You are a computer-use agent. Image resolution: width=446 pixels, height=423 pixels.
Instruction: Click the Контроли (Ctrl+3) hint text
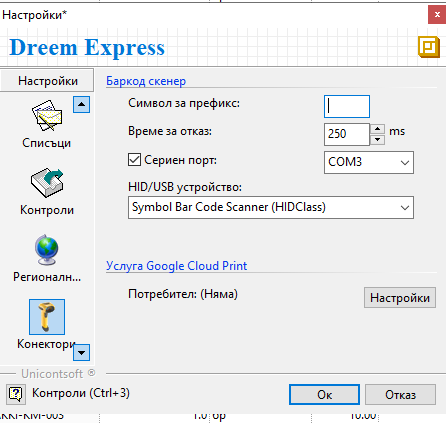pyautogui.click(x=81, y=393)
